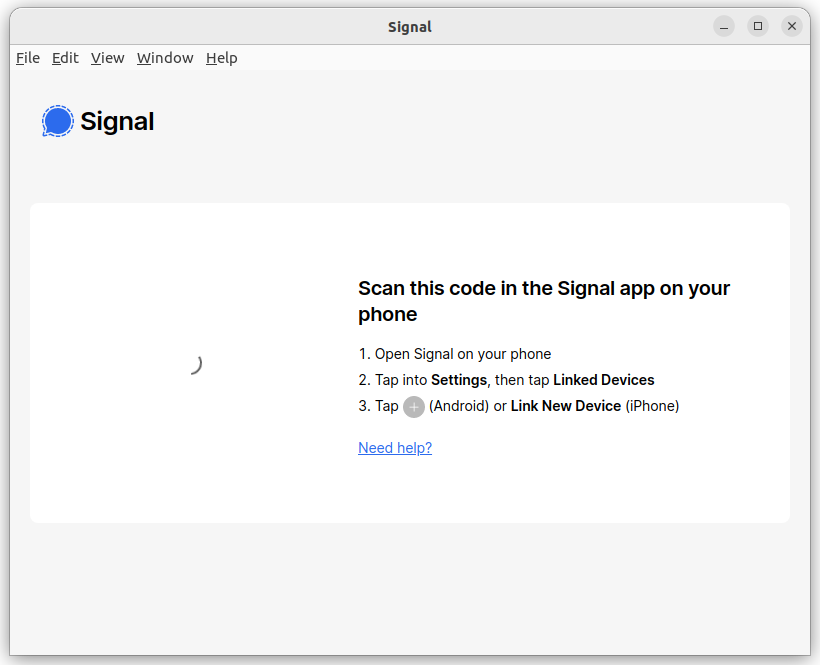Screen dimensions: 820x665
Task: Click the gray plus icon in step 3
Action: coord(413,406)
